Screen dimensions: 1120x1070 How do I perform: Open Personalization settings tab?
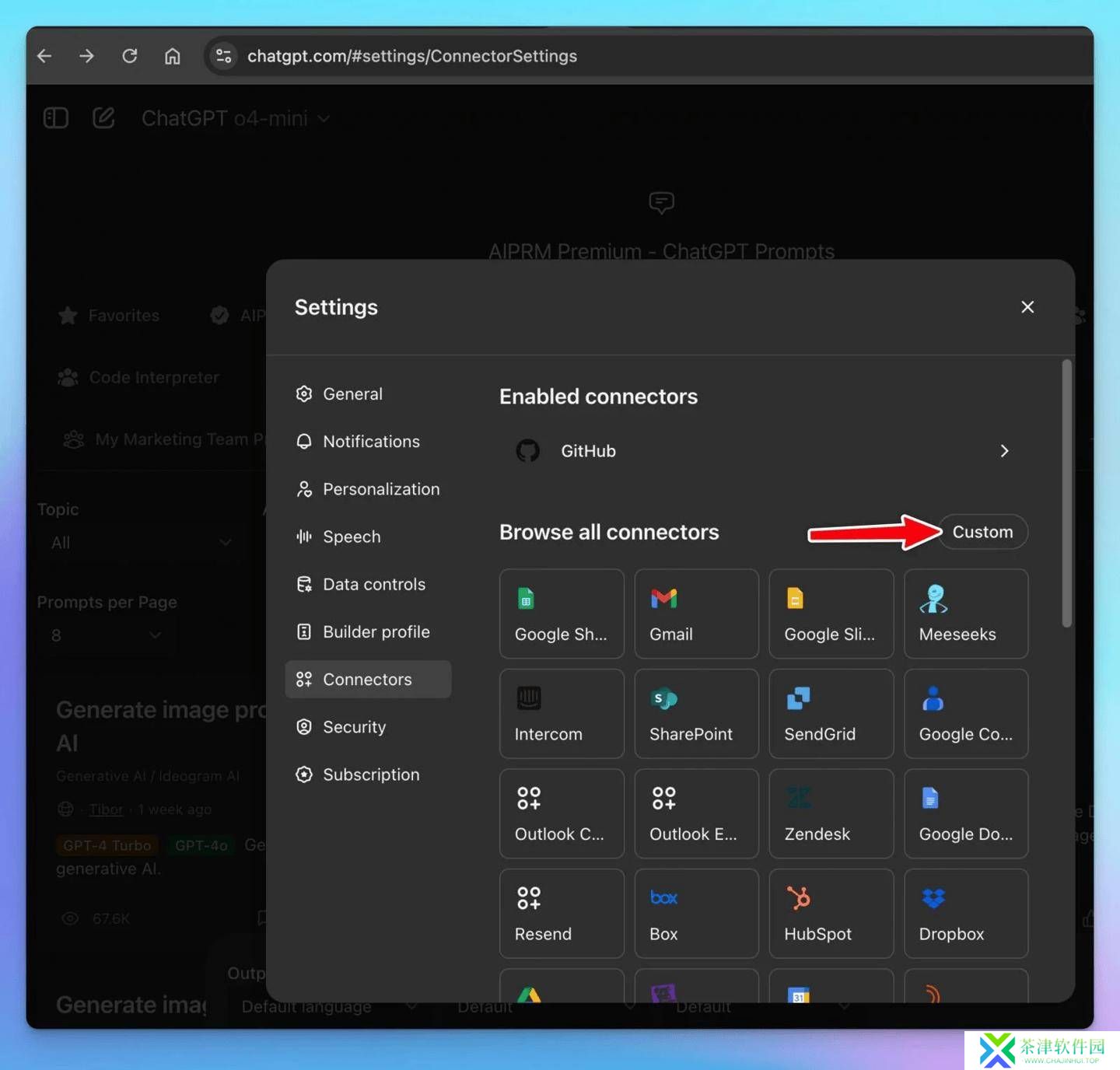[x=369, y=489]
